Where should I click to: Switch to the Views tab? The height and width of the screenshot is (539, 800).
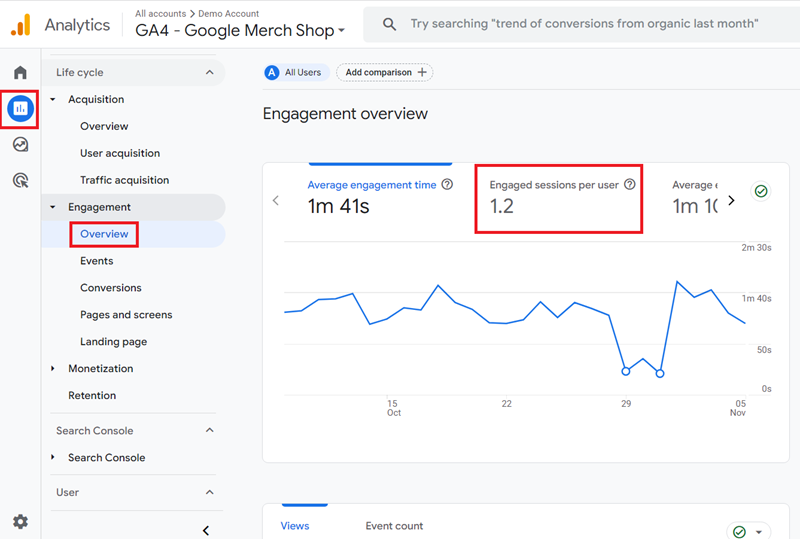coord(295,526)
